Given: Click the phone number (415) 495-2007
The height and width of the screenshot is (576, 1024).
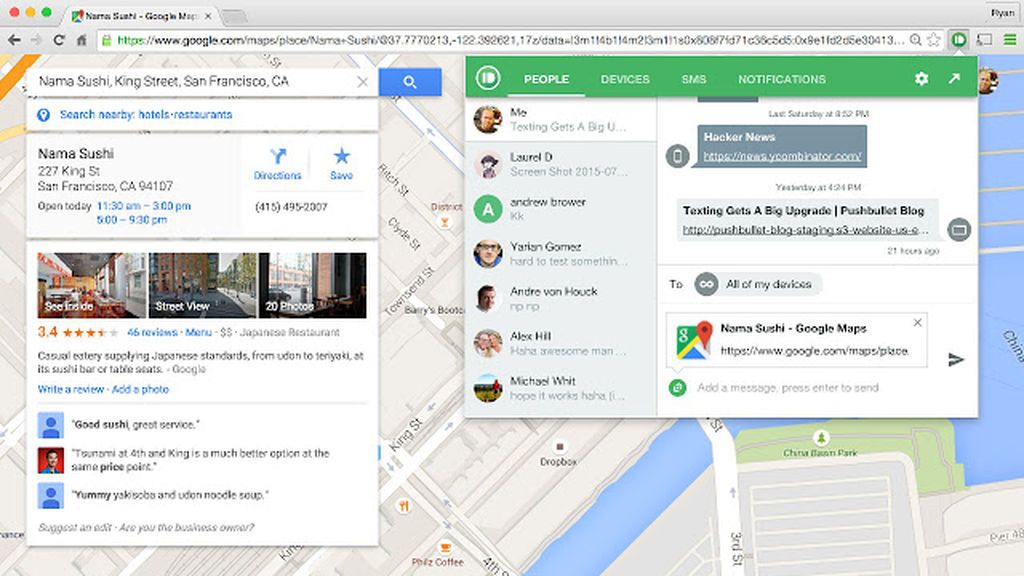Looking at the screenshot, I should tap(291, 207).
